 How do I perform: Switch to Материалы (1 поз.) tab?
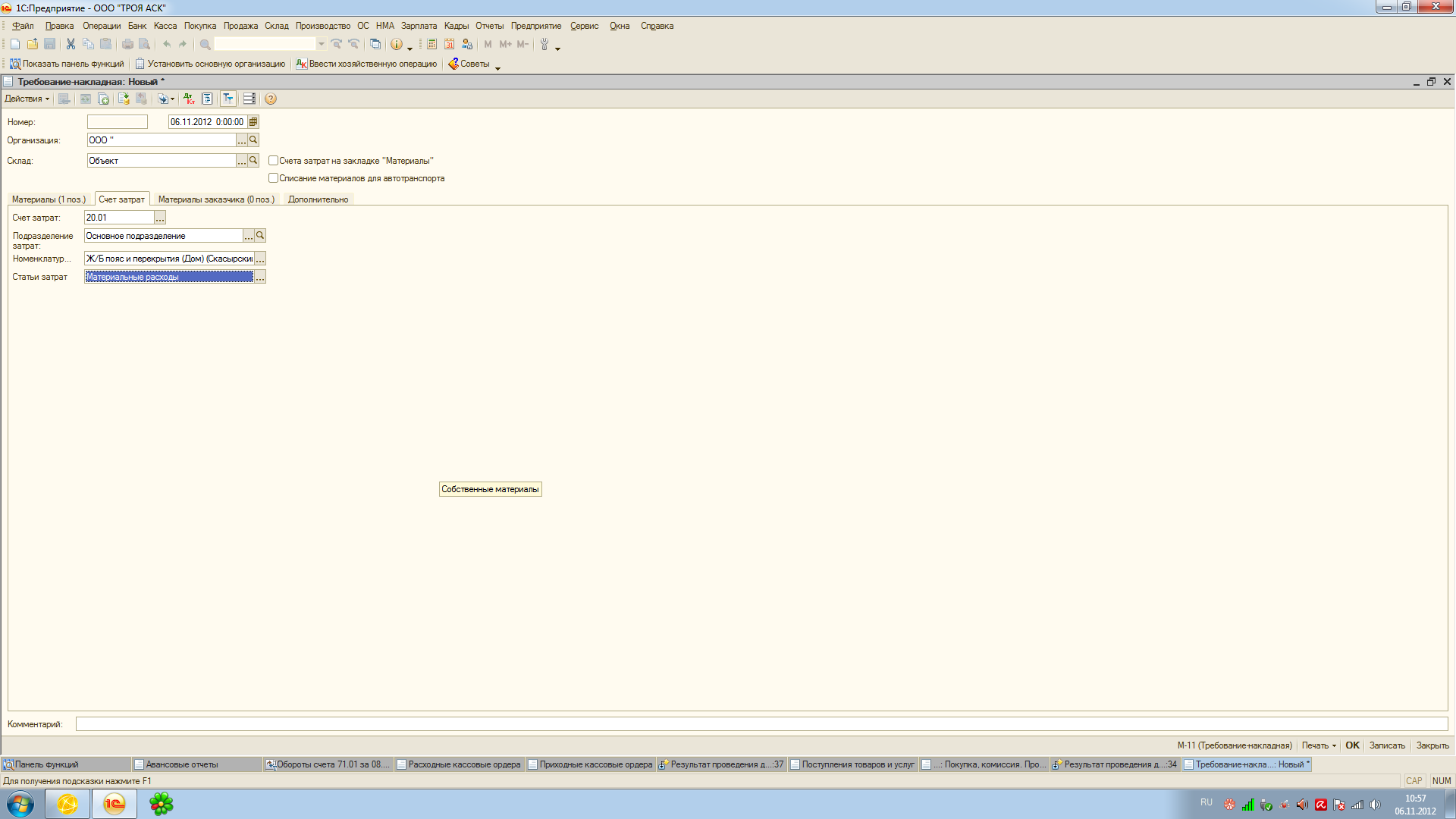click(49, 199)
